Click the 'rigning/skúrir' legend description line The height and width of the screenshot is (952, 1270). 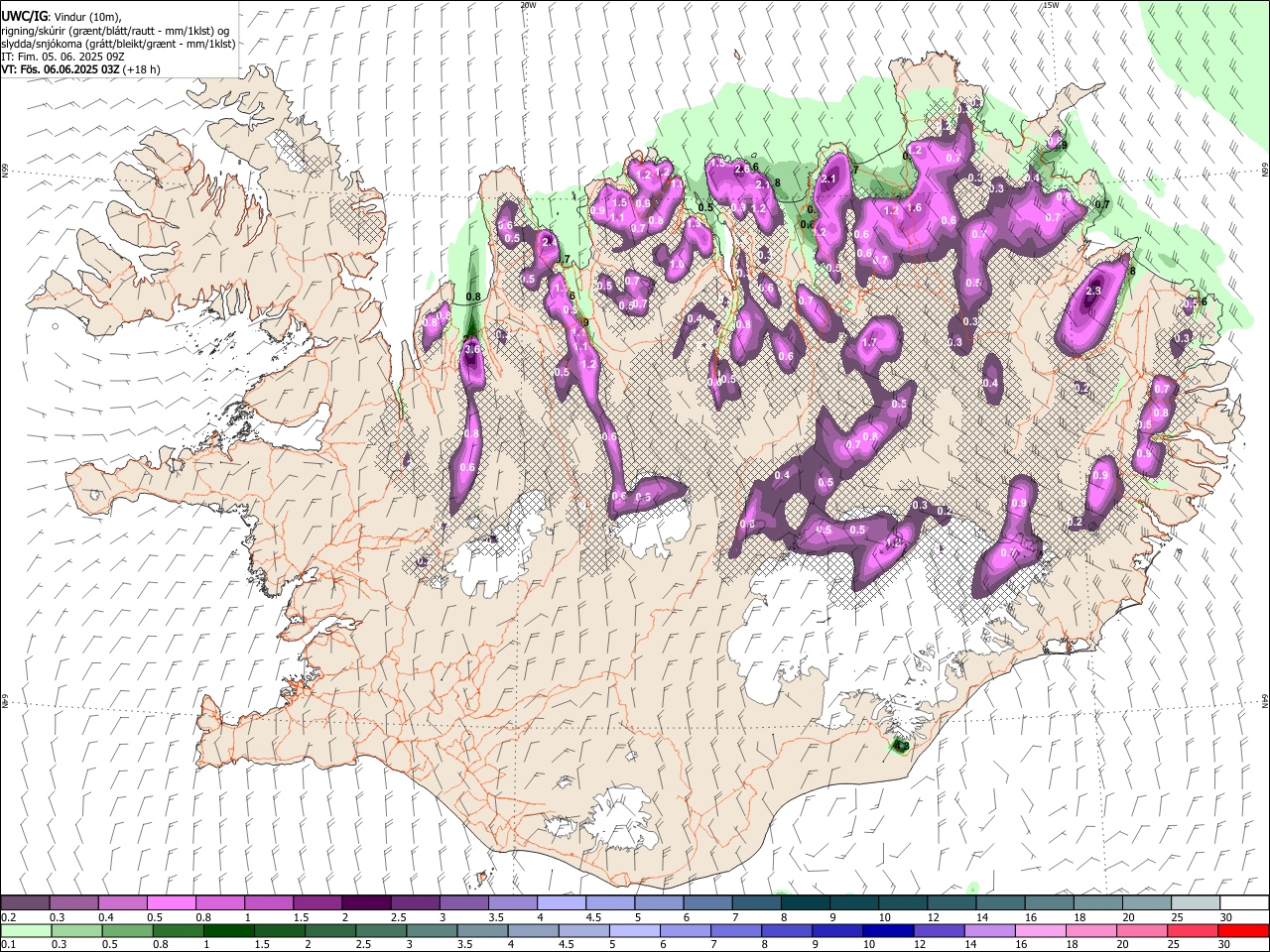[114, 31]
